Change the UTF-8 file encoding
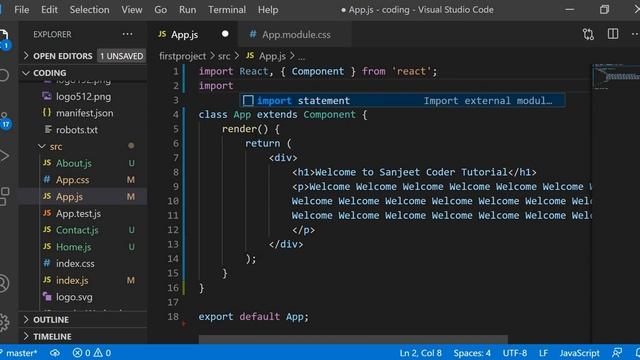The image size is (640, 360). click(x=515, y=353)
